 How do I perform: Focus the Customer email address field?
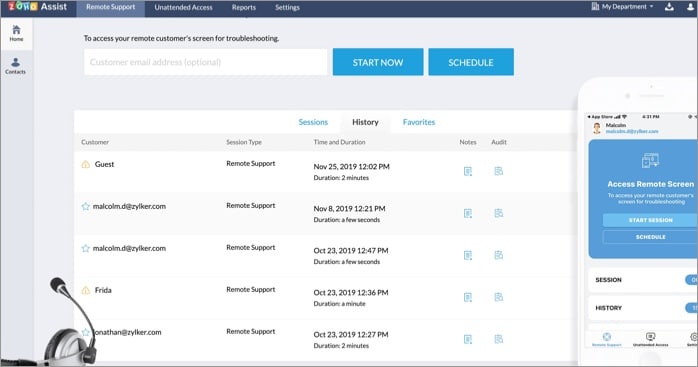pyautogui.click(x=205, y=62)
